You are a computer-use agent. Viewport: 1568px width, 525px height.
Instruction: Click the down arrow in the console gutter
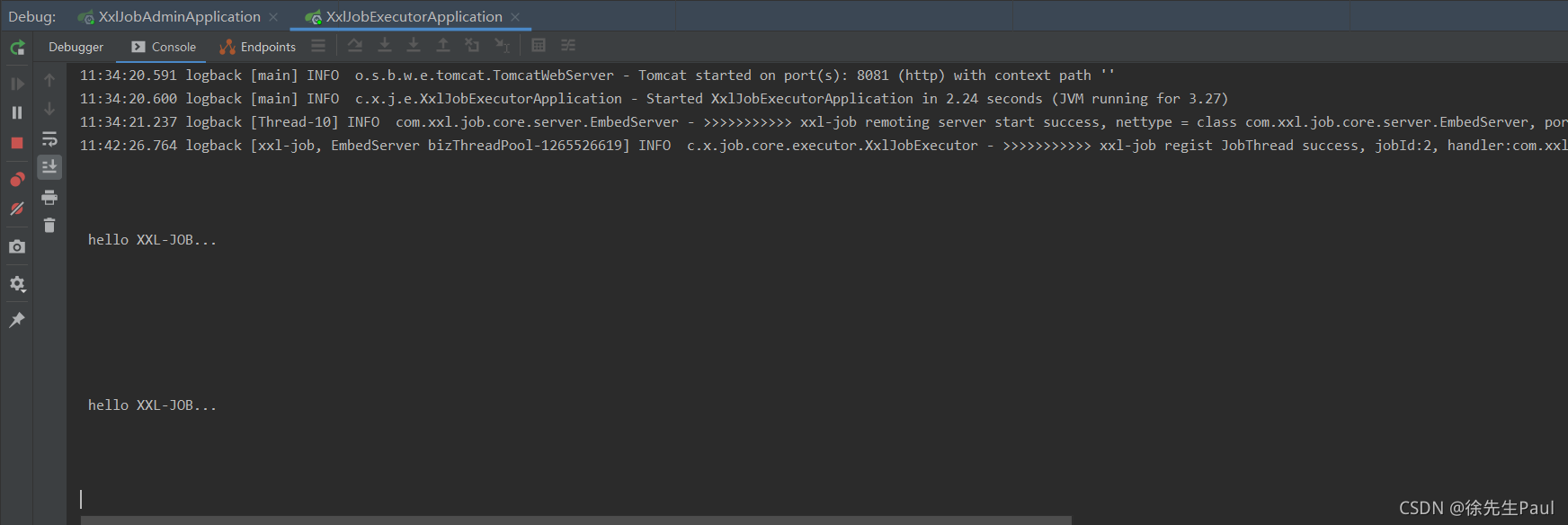point(49,109)
